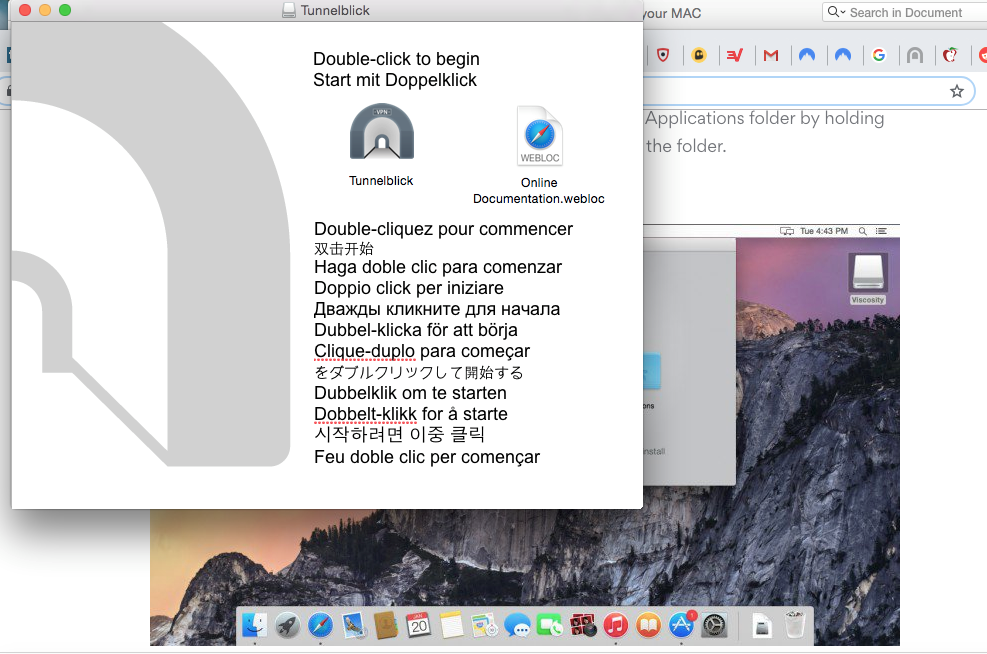Click Notification Center icon in embedded menu bar

[881, 231]
